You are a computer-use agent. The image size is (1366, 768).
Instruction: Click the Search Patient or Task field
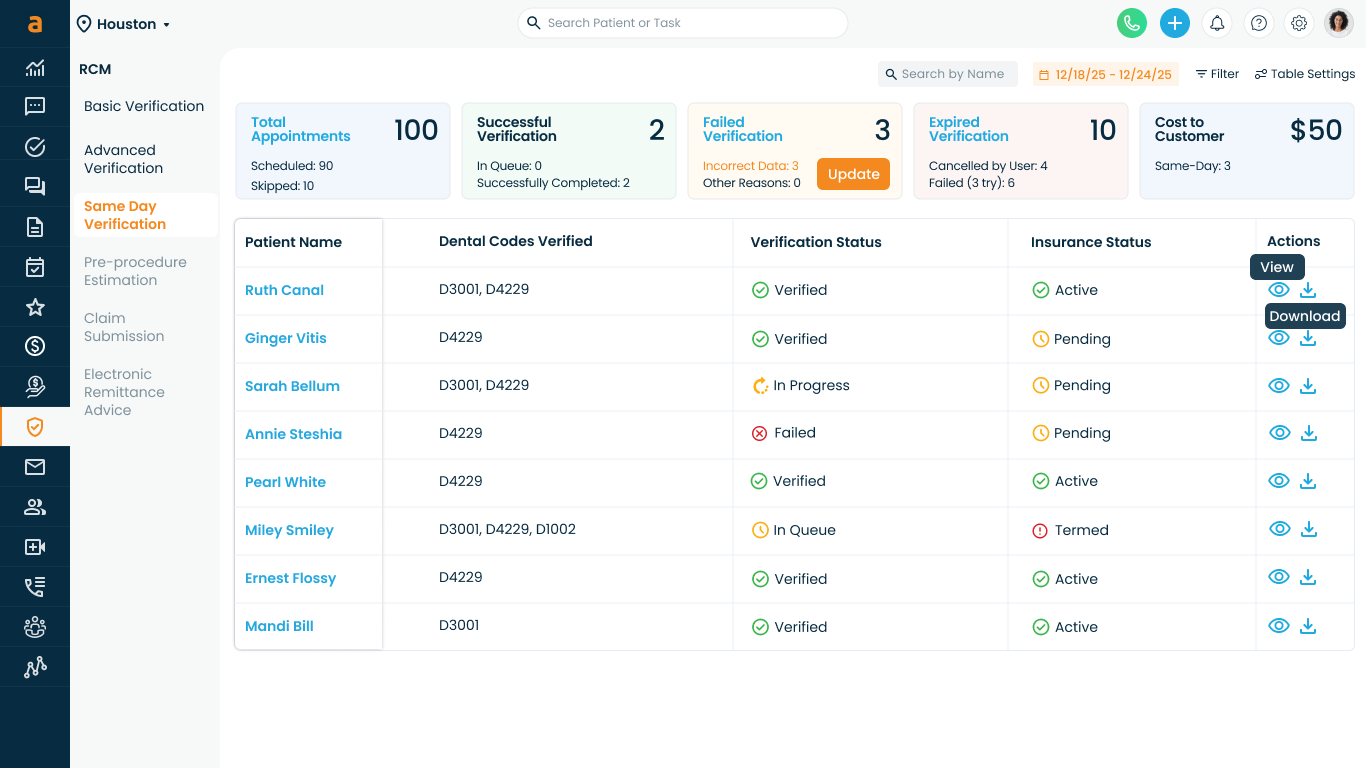pos(682,23)
